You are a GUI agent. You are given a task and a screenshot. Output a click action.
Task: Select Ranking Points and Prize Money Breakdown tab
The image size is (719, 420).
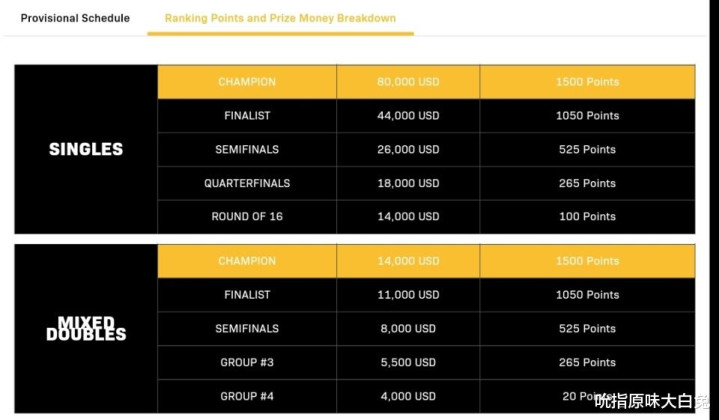click(x=280, y=18)
